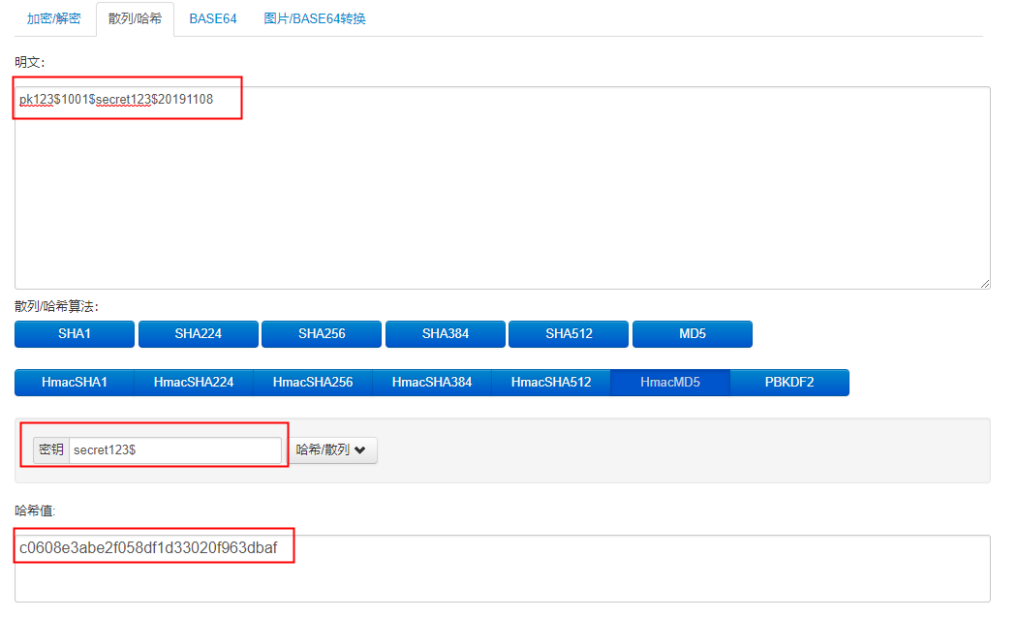Choose the HmacSHA256 algorithm

312,382
